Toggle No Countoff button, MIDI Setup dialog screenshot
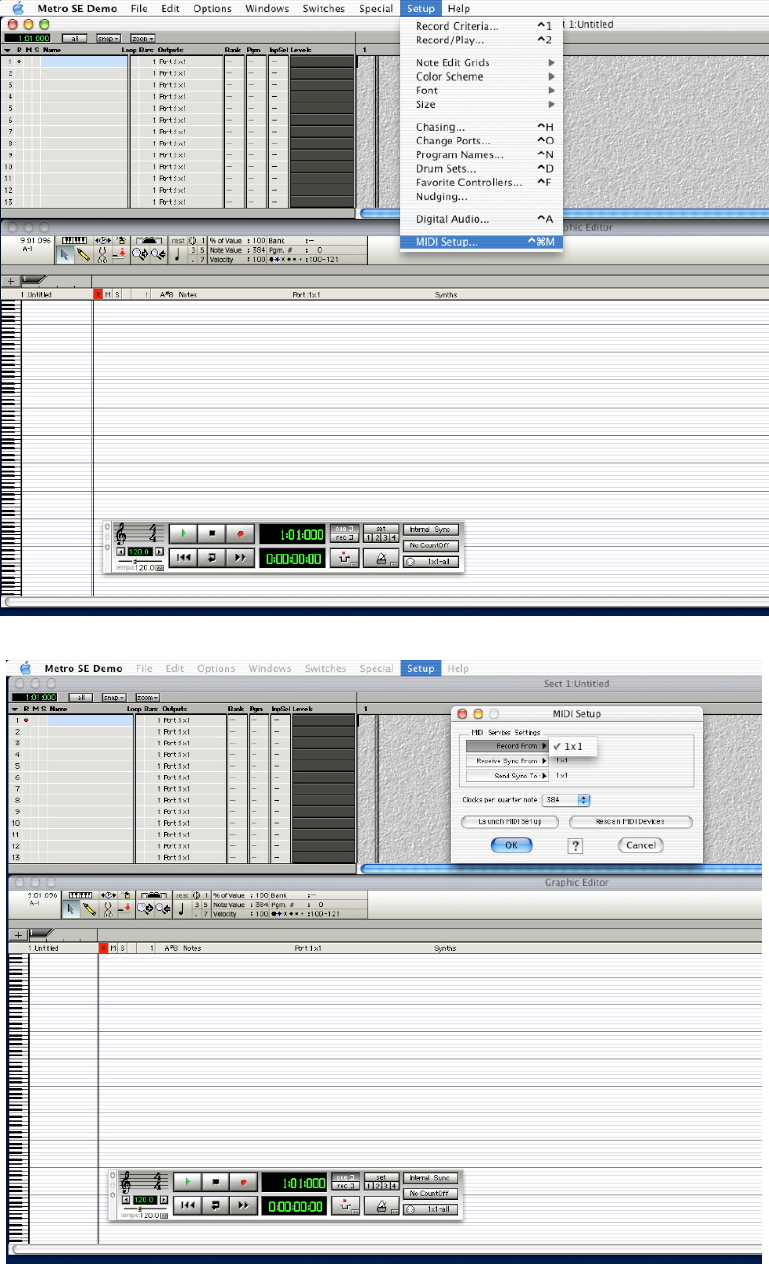 click(431, 1193)
